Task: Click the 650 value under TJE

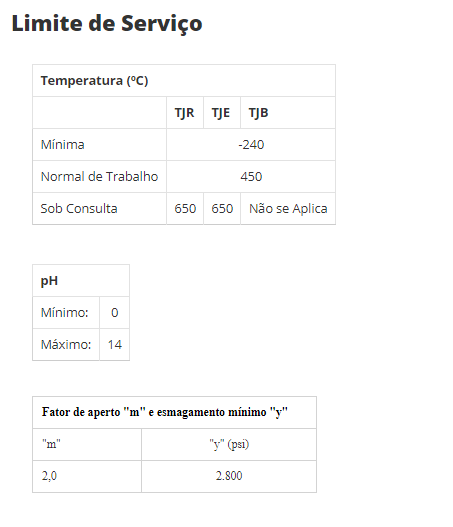Action: tap(222, 209)
